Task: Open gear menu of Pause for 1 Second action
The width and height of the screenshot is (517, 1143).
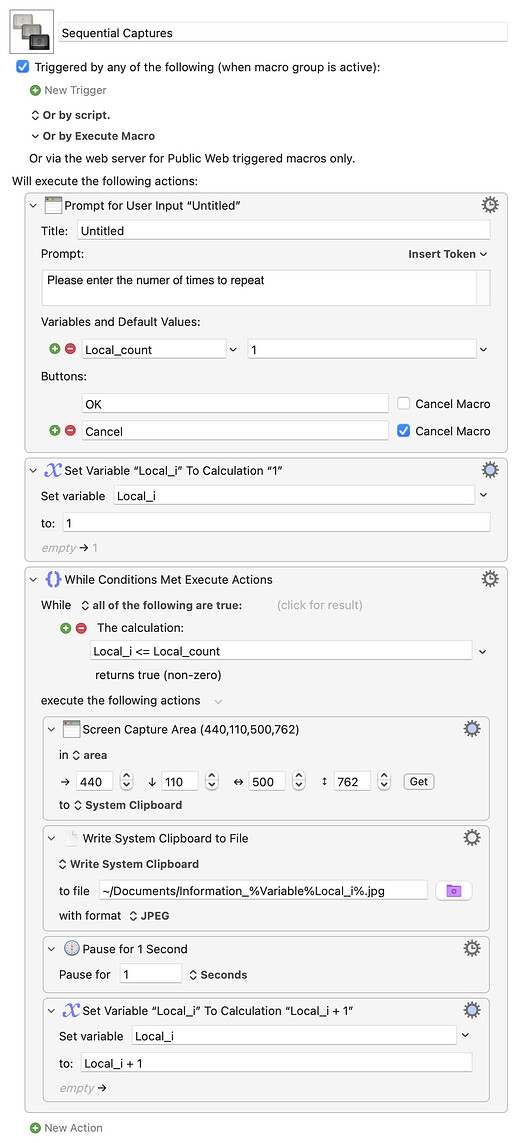Action: (473, 948)
